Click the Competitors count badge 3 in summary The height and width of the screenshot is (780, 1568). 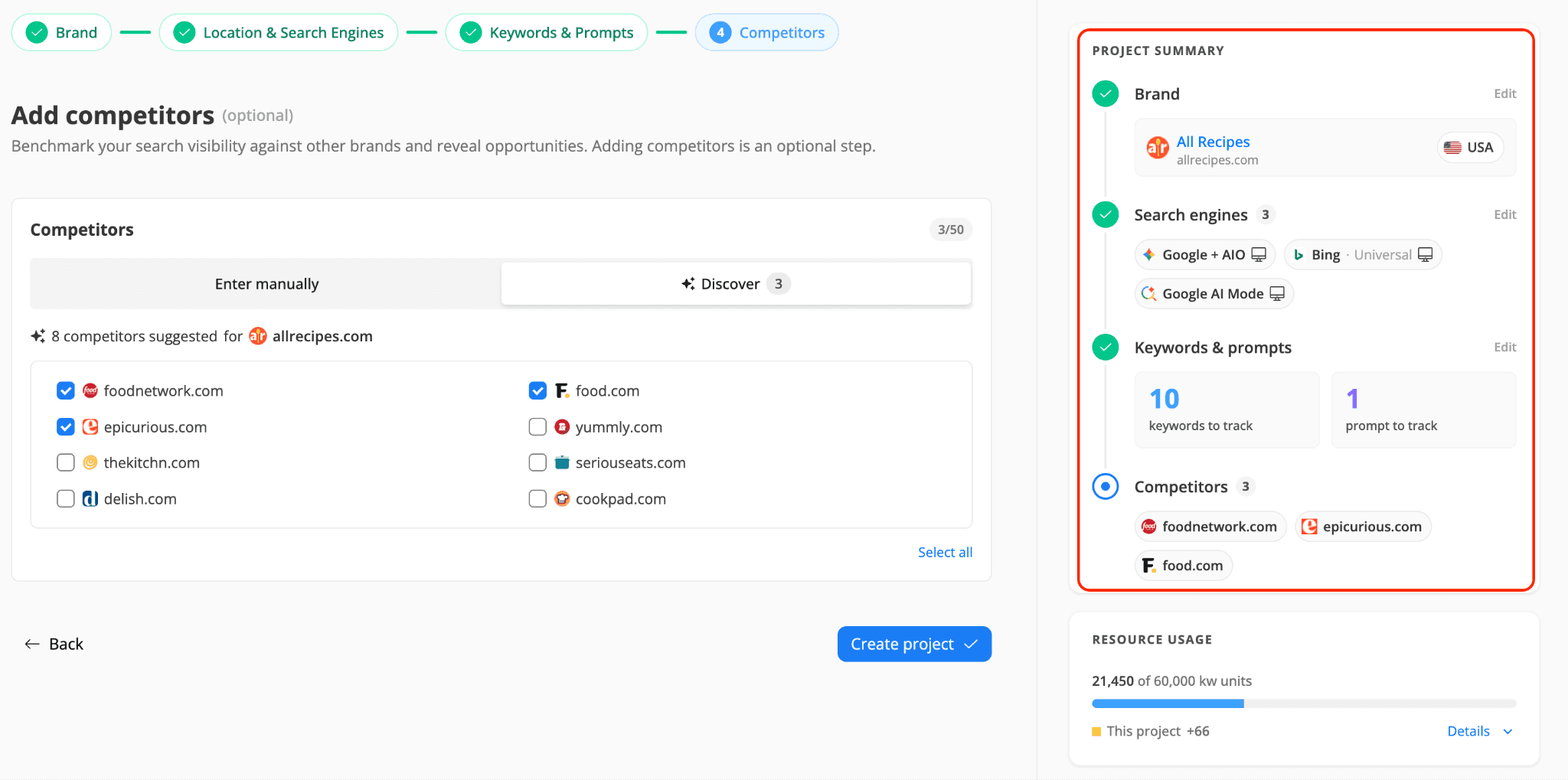click(x=1246, y=487)
